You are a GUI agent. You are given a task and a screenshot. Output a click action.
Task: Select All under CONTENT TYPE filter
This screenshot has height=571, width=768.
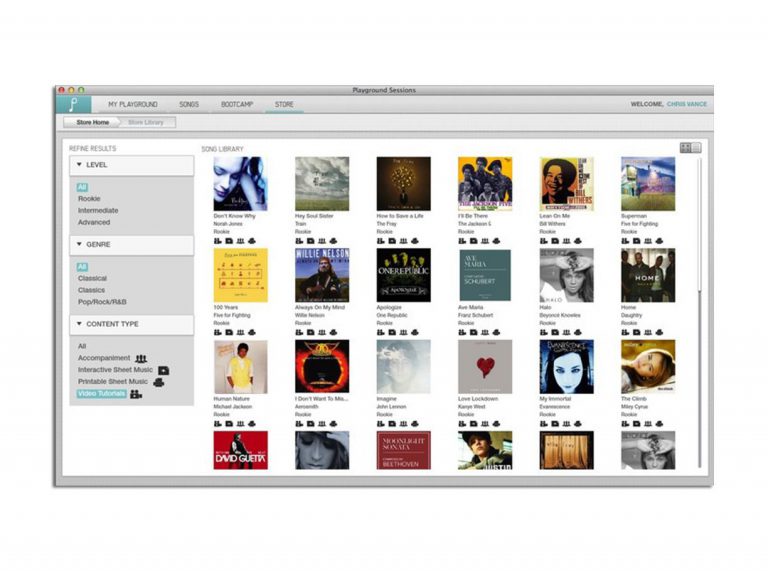point(82,346)
